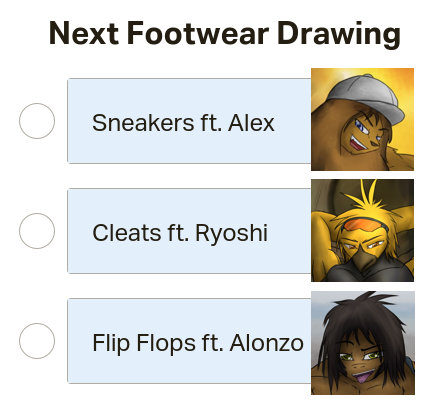Select the Sneakers ft. Alex radio button
This screenshot has width=443, height=411.
pos(37,121)
